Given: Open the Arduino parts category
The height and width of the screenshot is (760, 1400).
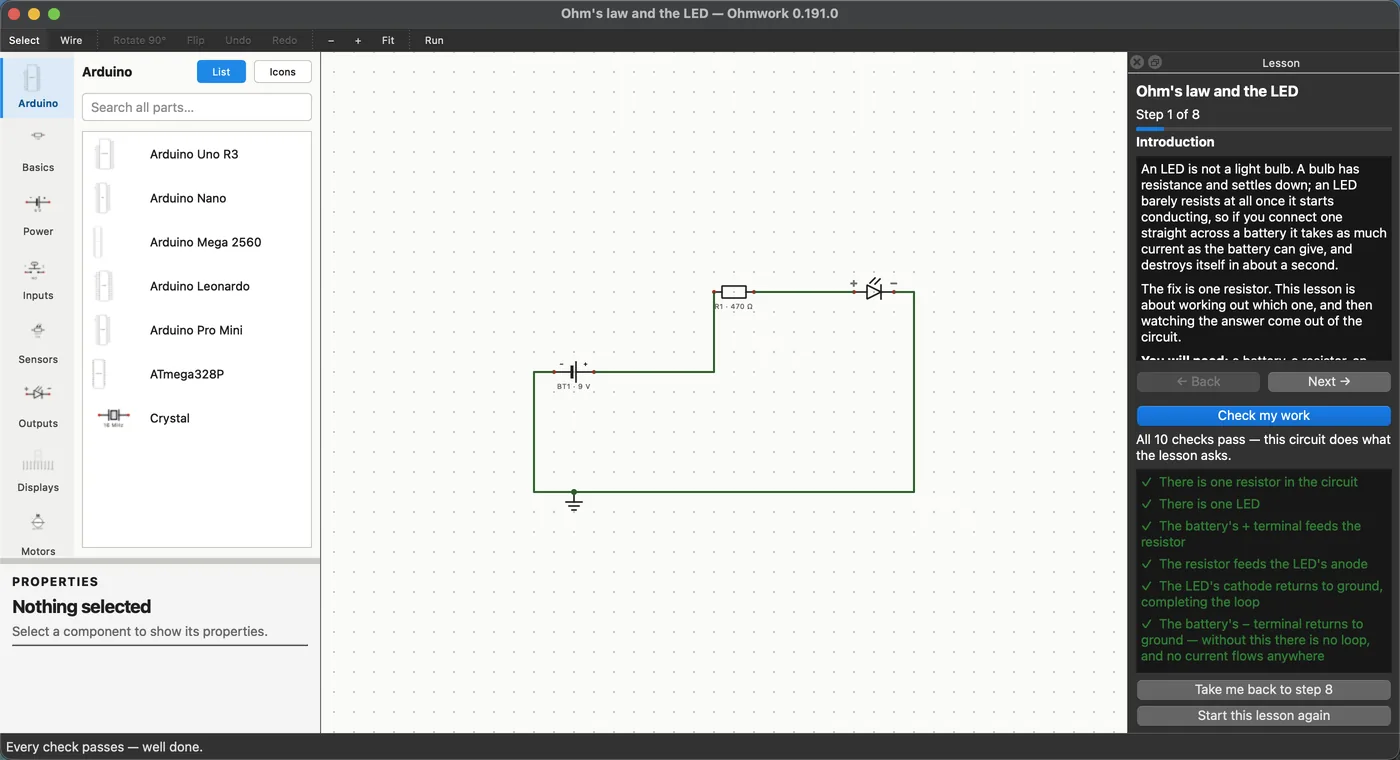Looking at the screenshot, I should (38, 88).
